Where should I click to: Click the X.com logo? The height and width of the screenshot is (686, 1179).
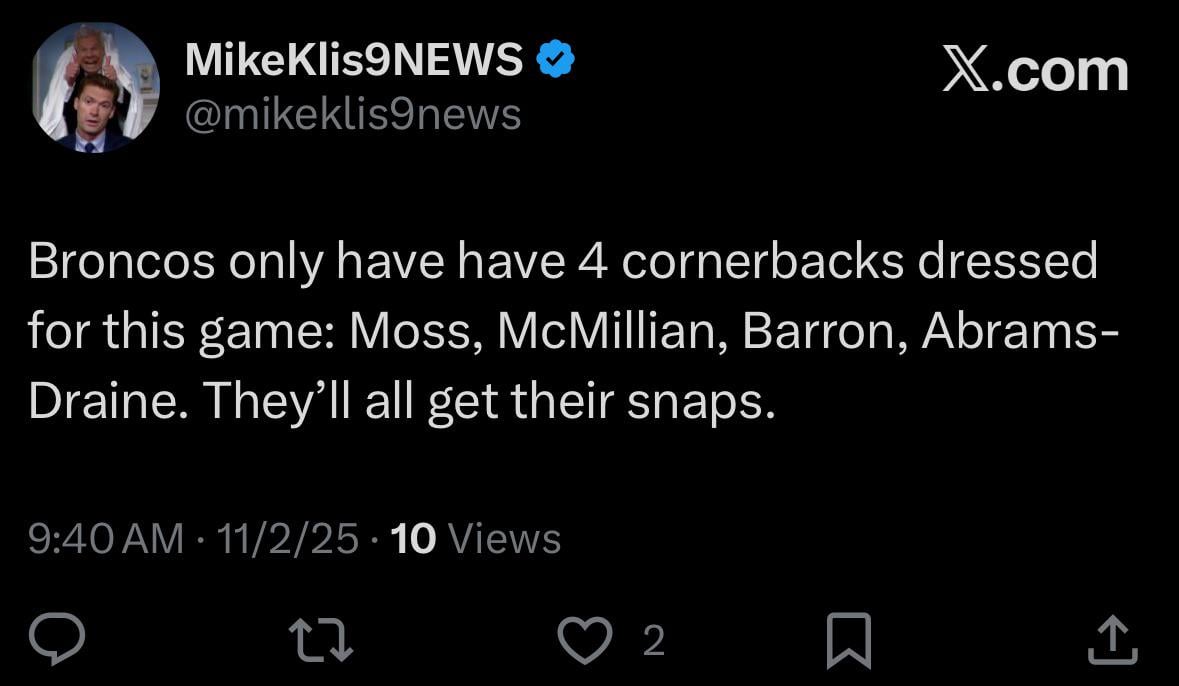1037,68
